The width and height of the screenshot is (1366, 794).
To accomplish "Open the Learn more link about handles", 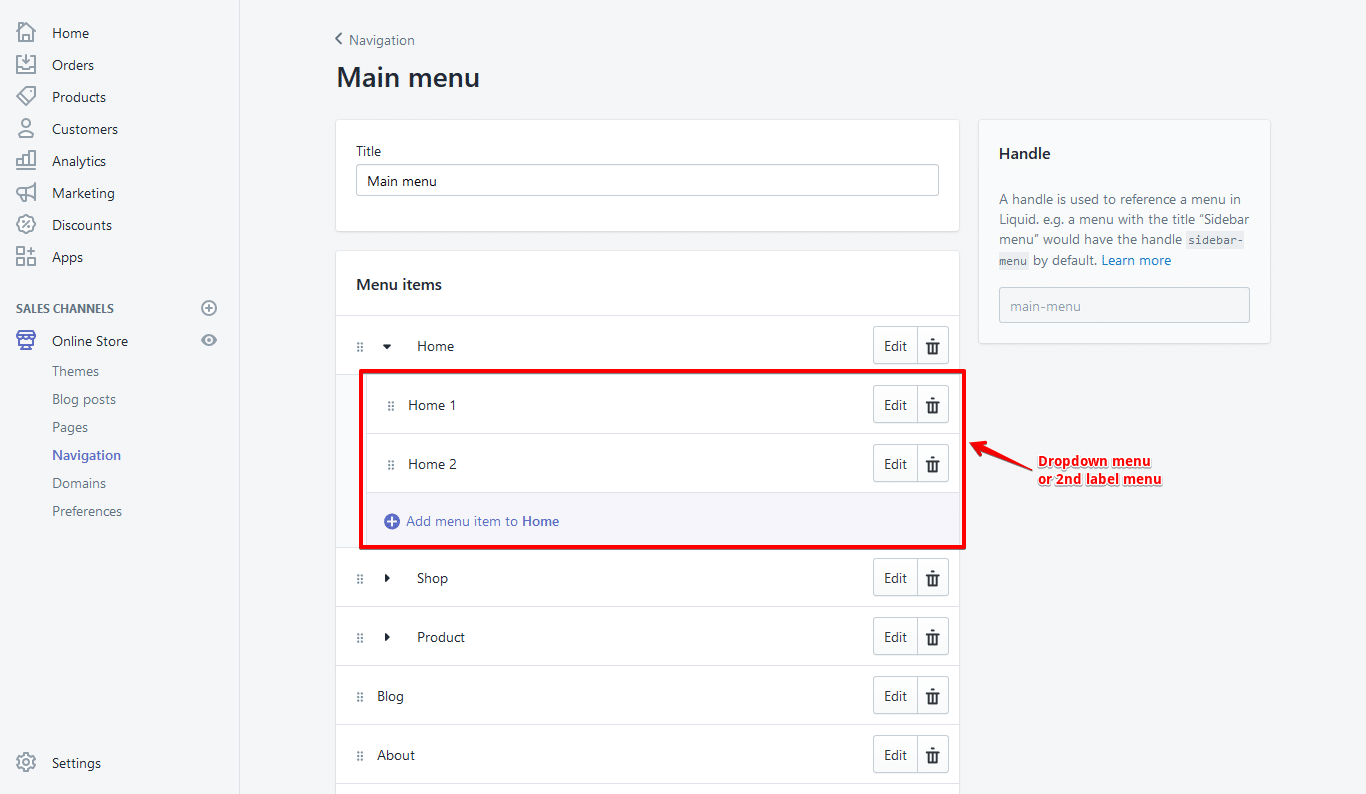I will tap(1136, 259).
